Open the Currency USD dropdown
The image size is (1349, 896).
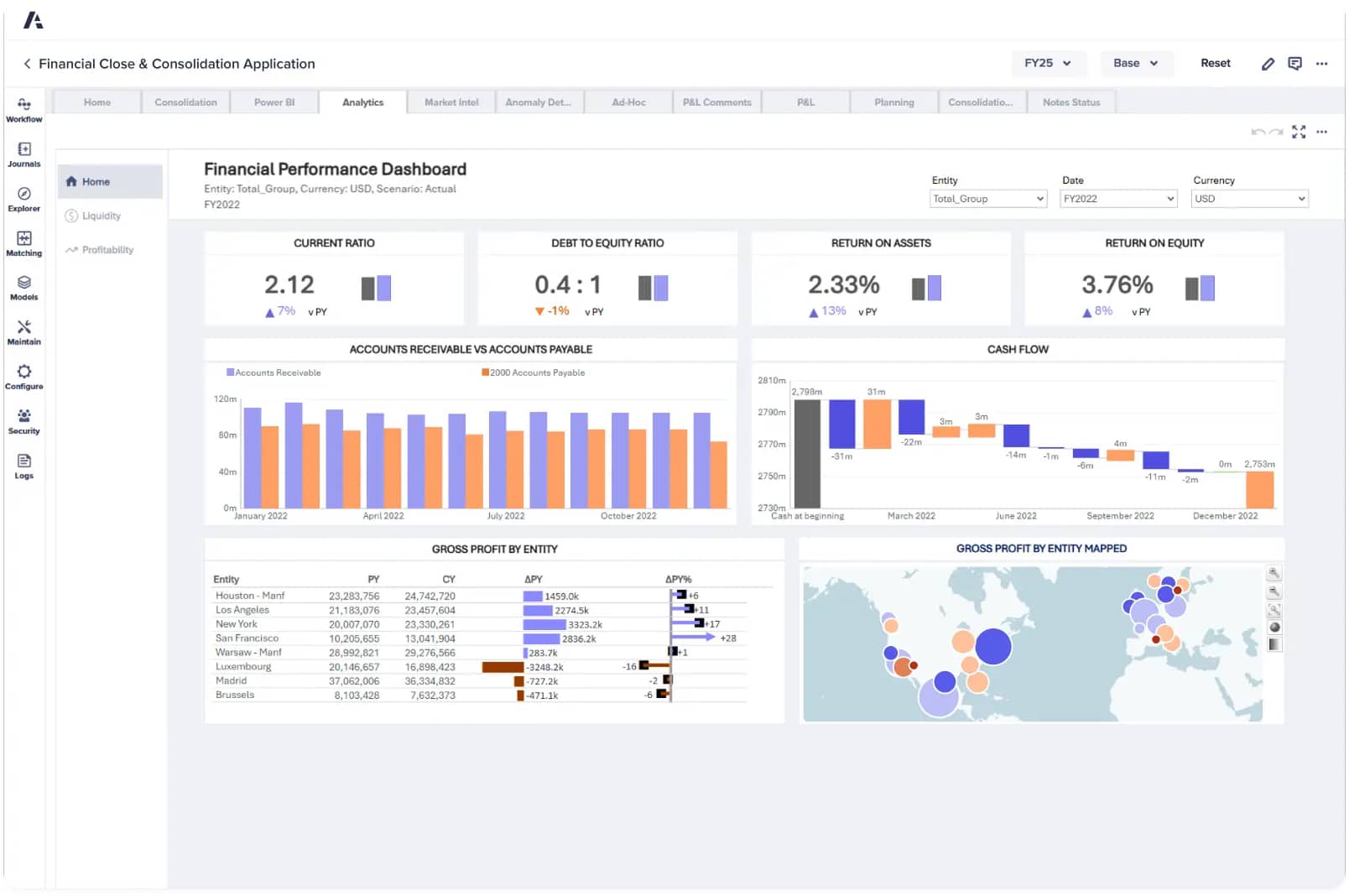pos(1249,199)
